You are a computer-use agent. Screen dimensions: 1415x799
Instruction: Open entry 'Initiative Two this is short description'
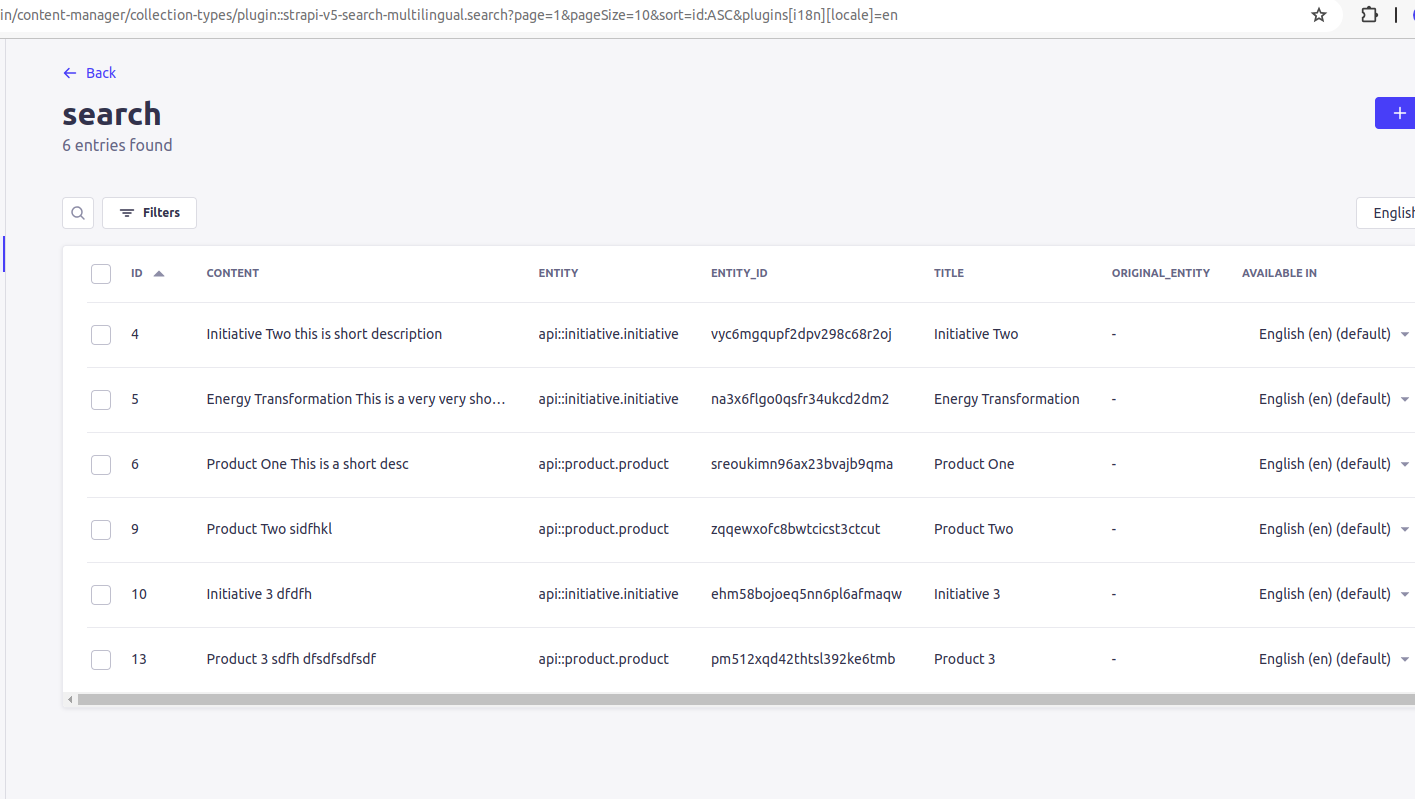(324, 334)
